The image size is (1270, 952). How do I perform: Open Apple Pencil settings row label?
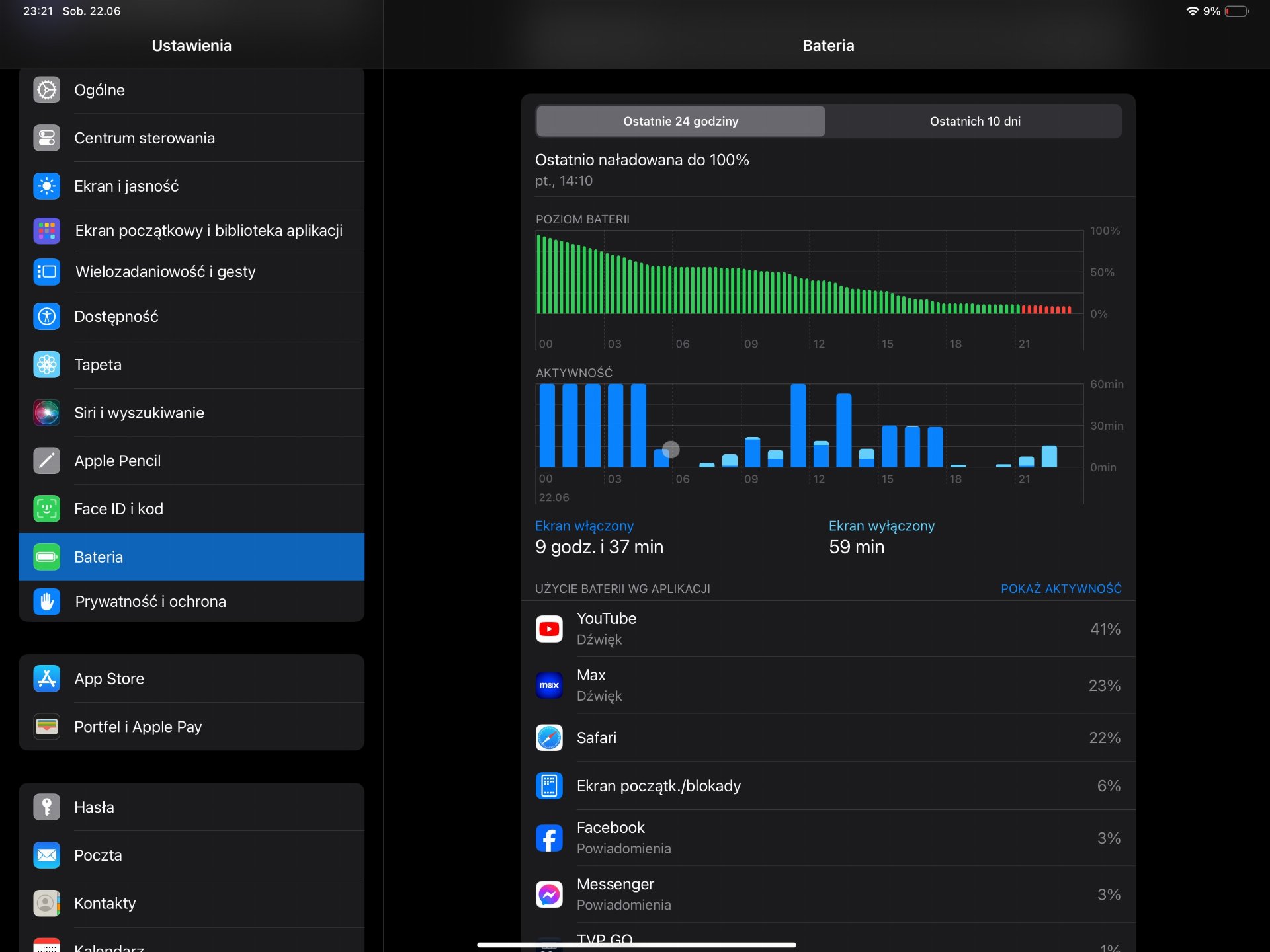click(118, 461)
